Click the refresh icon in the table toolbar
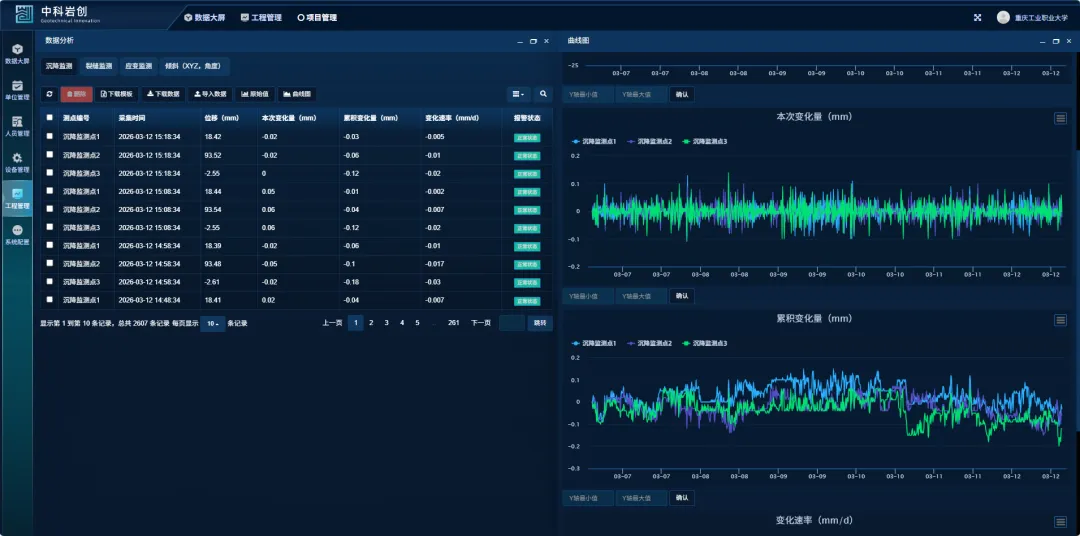The width and height of the screenshot is (1080, 536). click(x=49, y=94)
